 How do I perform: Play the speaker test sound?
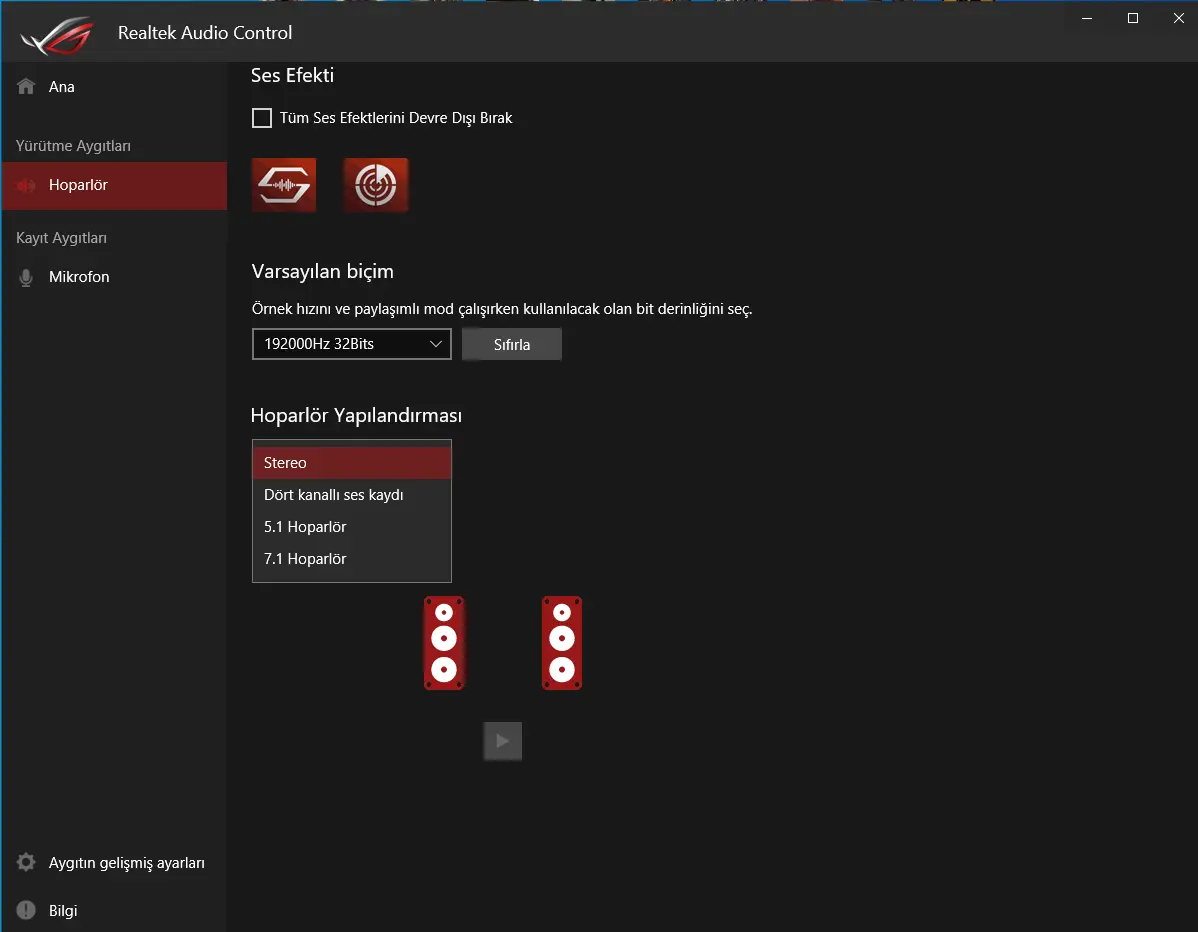[x=503, y=741]
